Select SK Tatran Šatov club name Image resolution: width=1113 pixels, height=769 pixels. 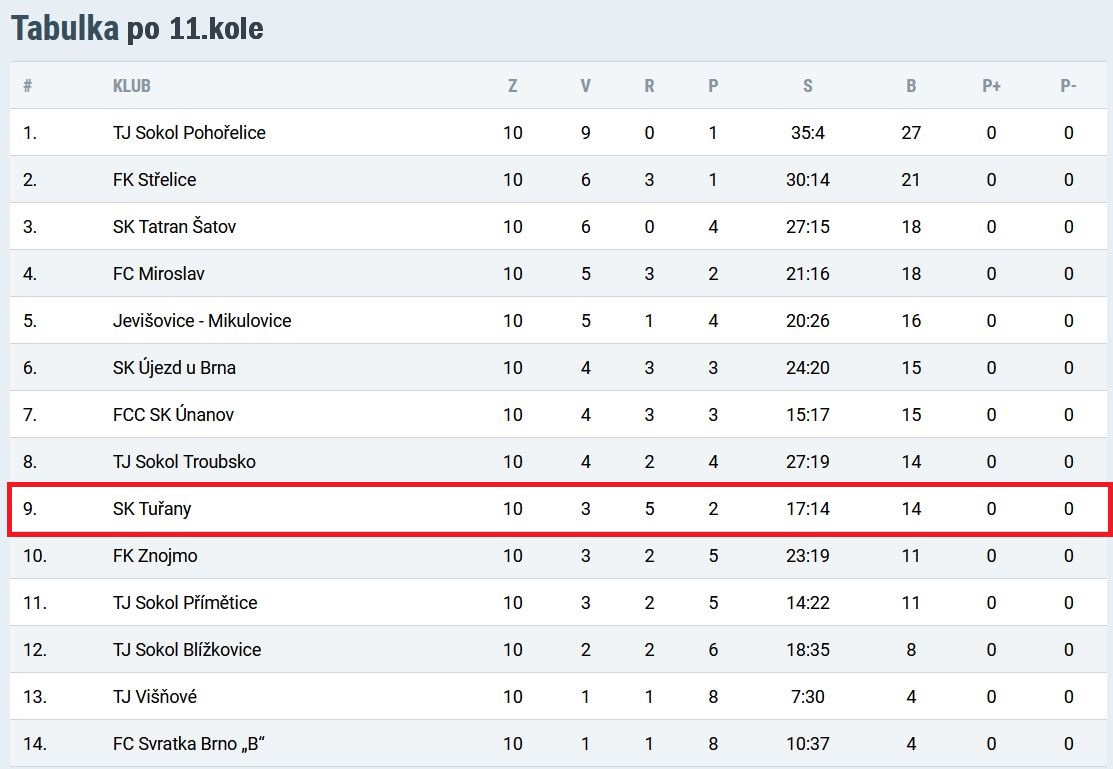click(x=174, y=227)
